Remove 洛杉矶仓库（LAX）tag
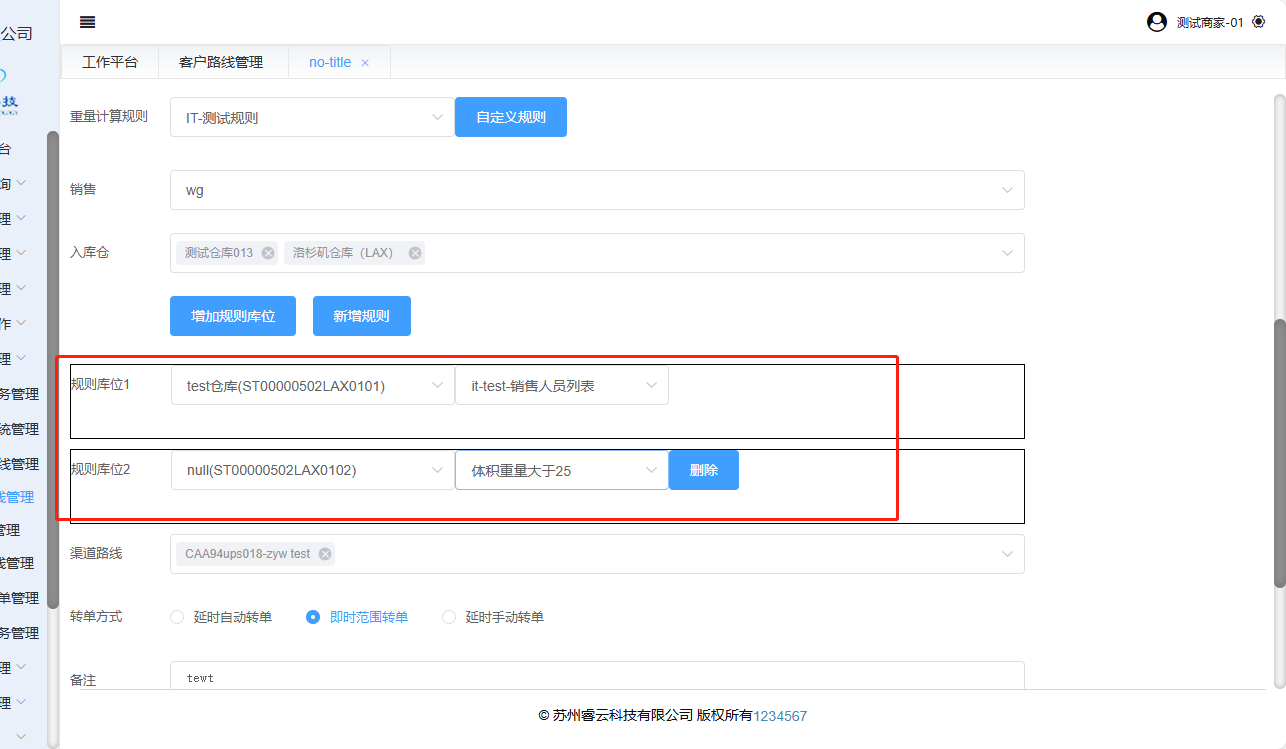Screen dimensions: 1286x749 tap(414, 253)
